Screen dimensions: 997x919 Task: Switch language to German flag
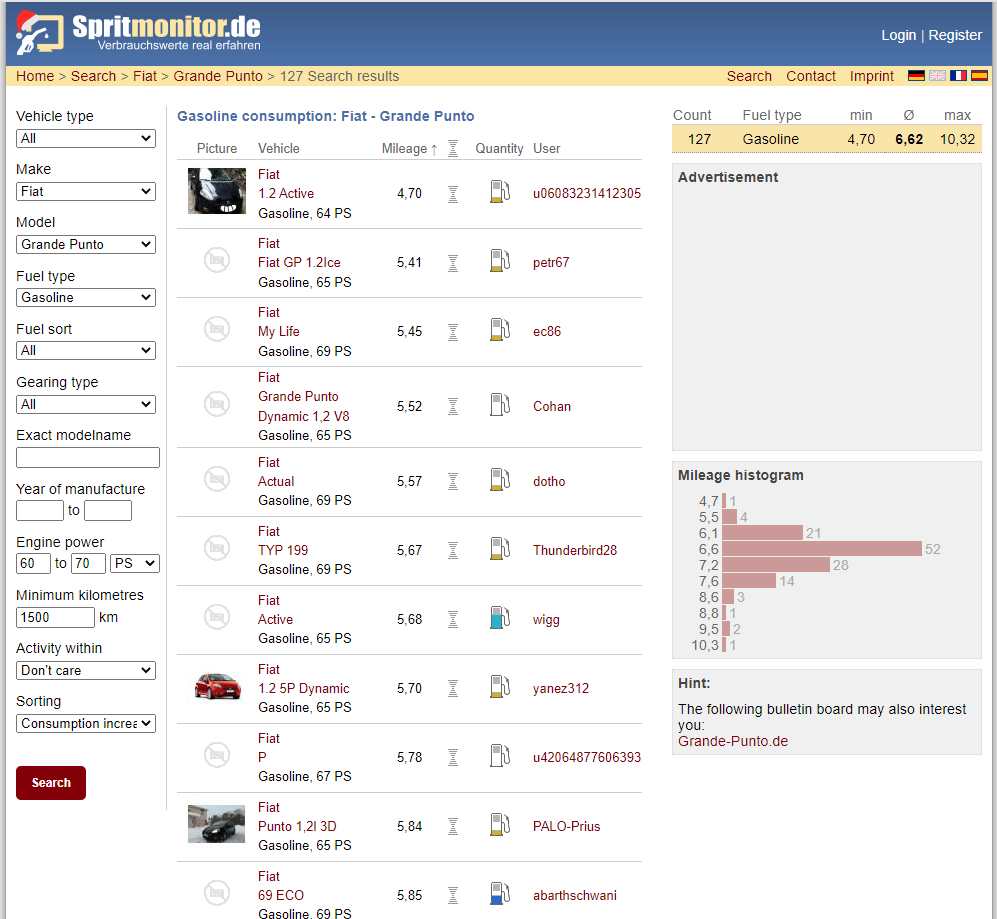pyautogui.click(x=916, y=76)
